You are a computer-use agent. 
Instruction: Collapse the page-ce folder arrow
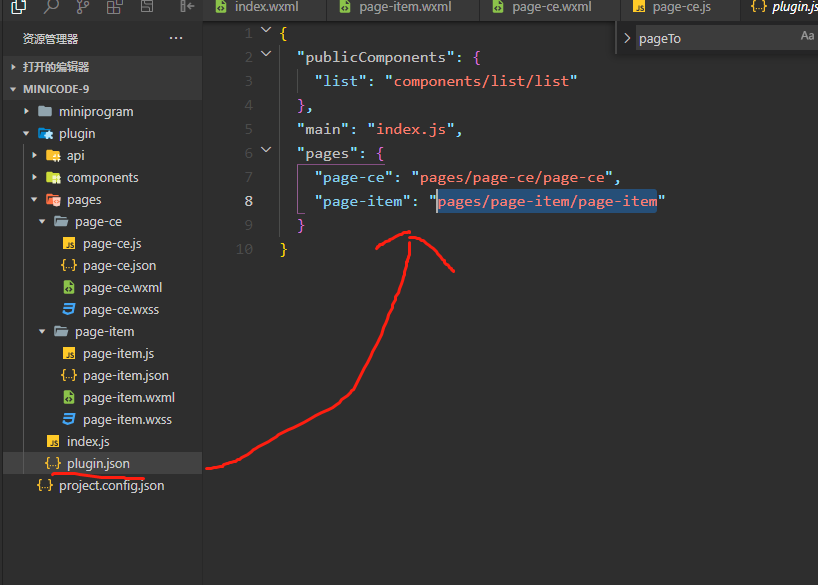point(42,222)
